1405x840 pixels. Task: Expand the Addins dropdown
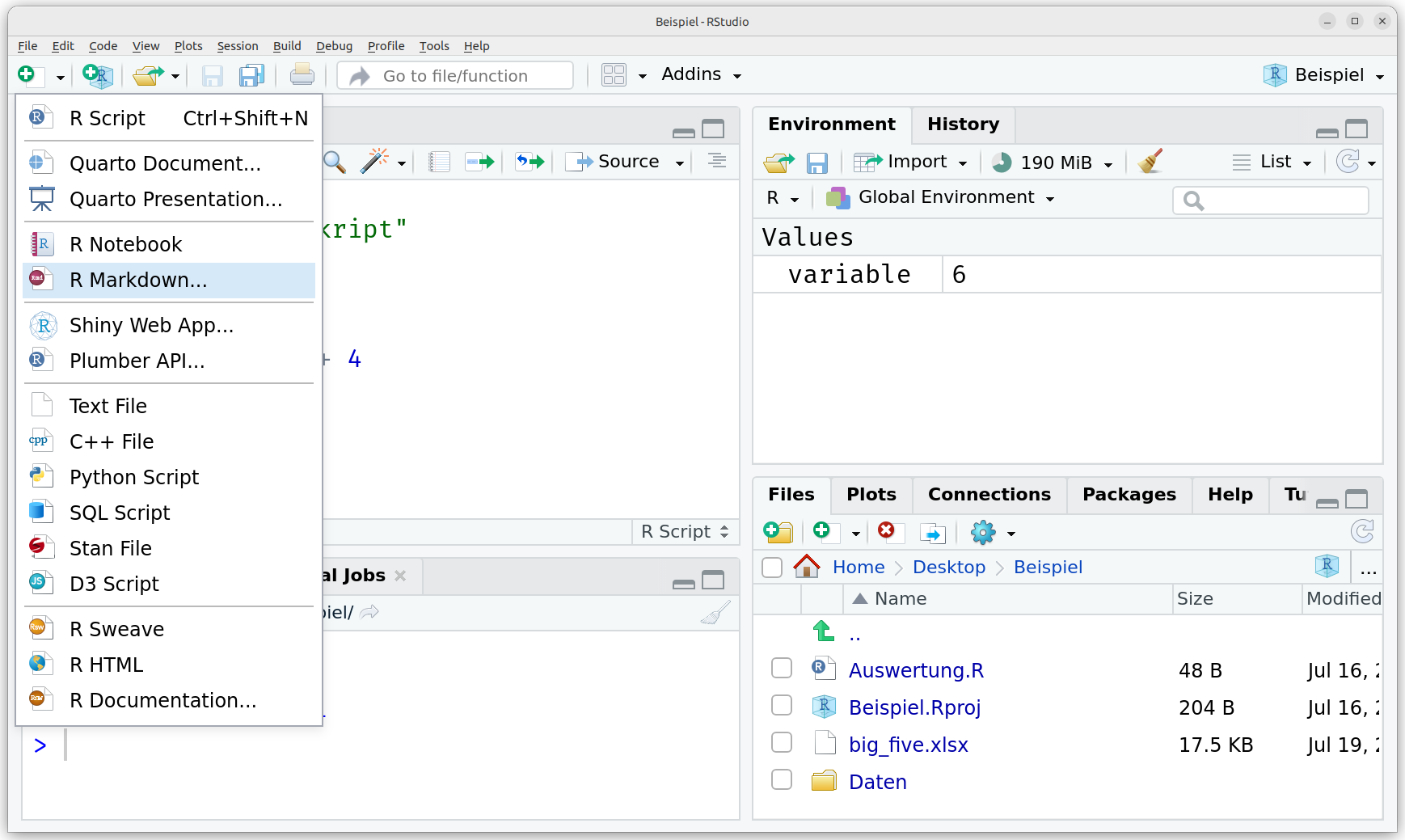[x=702, y=74]
